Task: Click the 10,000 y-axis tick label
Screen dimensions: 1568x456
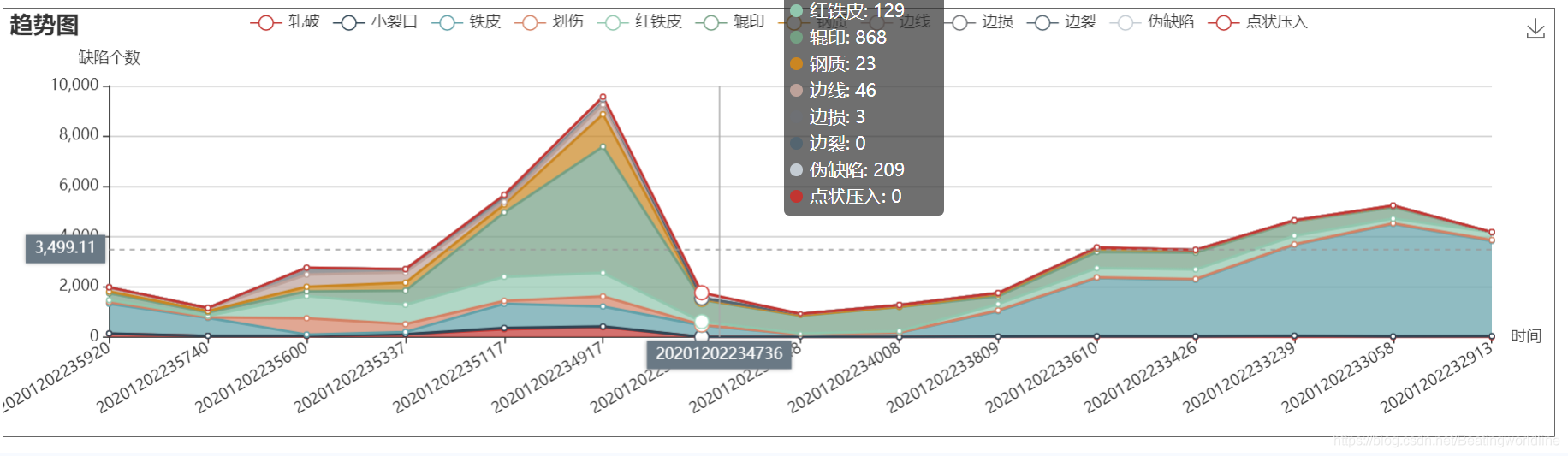Action: (74, 85)
